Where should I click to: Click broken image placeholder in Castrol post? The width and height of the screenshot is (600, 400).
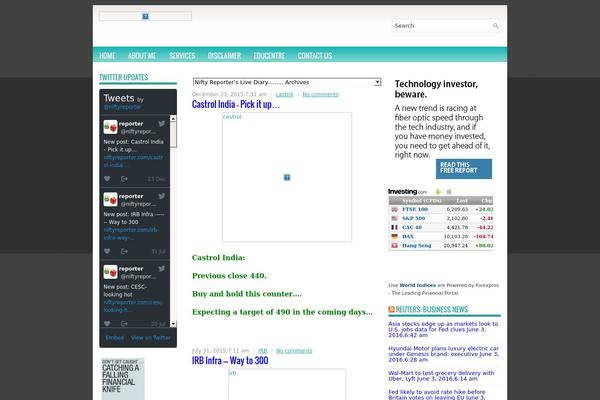pyautogui.click(x=287, y=177)
